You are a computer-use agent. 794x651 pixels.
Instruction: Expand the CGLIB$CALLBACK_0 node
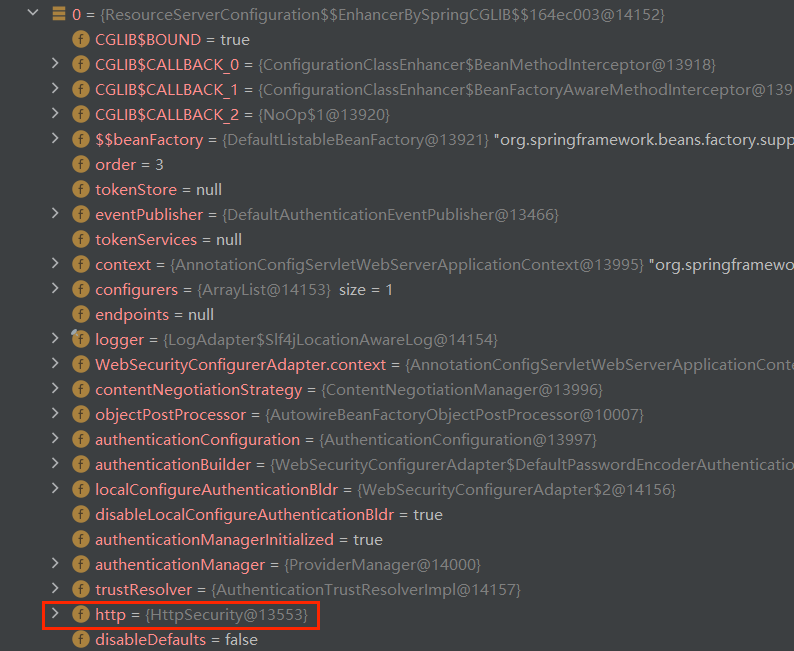pyautogui.click(x=56, y=65)
